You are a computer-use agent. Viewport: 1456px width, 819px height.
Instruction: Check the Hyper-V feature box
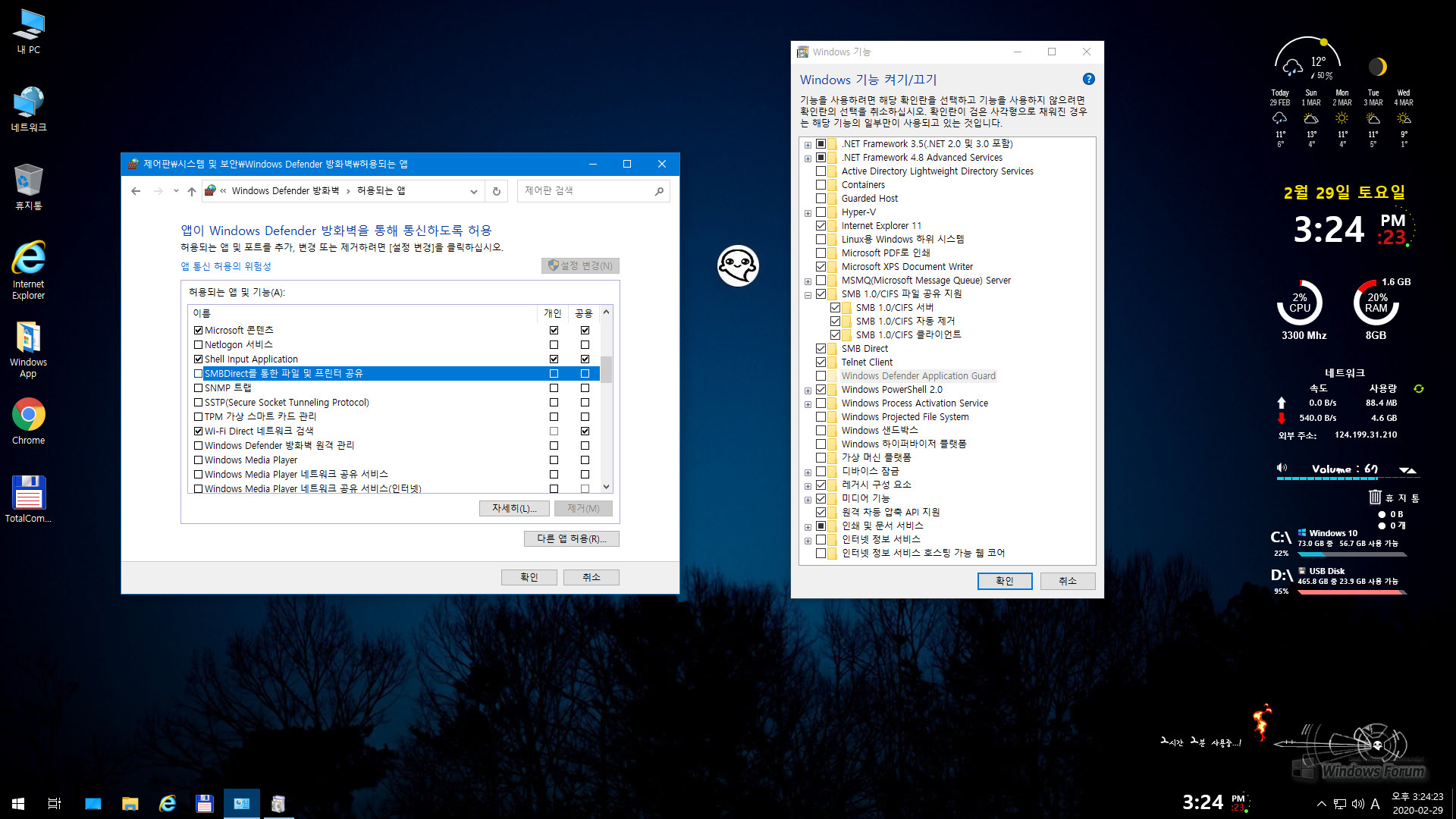point(821,212)
